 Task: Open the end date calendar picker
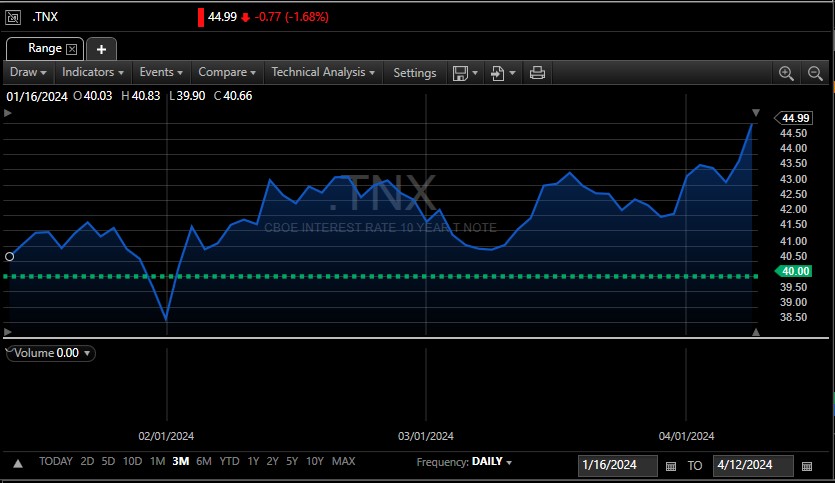coord(807,466)
